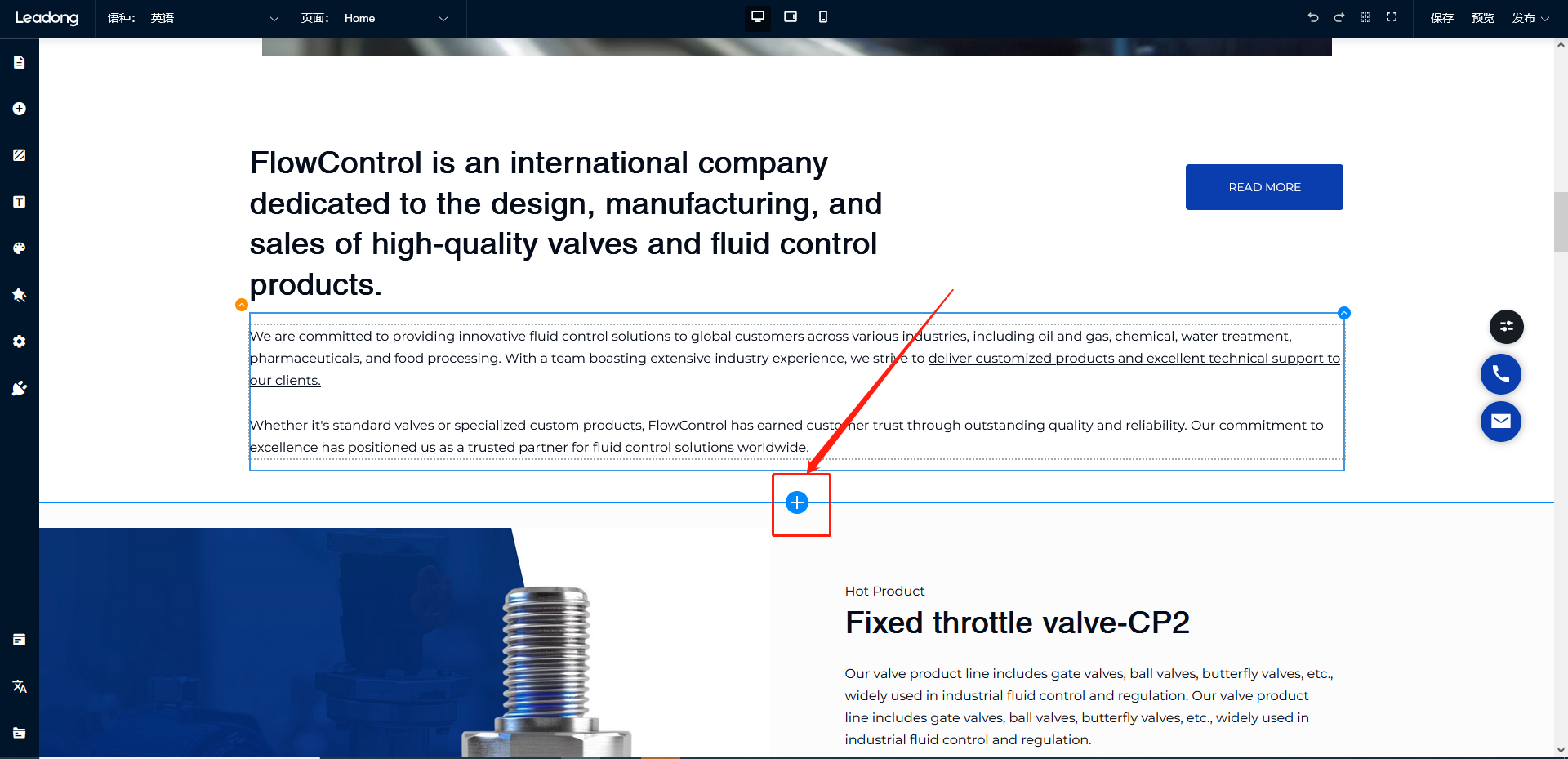
Task: Click 预览 to preview the site
Action: coord(1482,18)
